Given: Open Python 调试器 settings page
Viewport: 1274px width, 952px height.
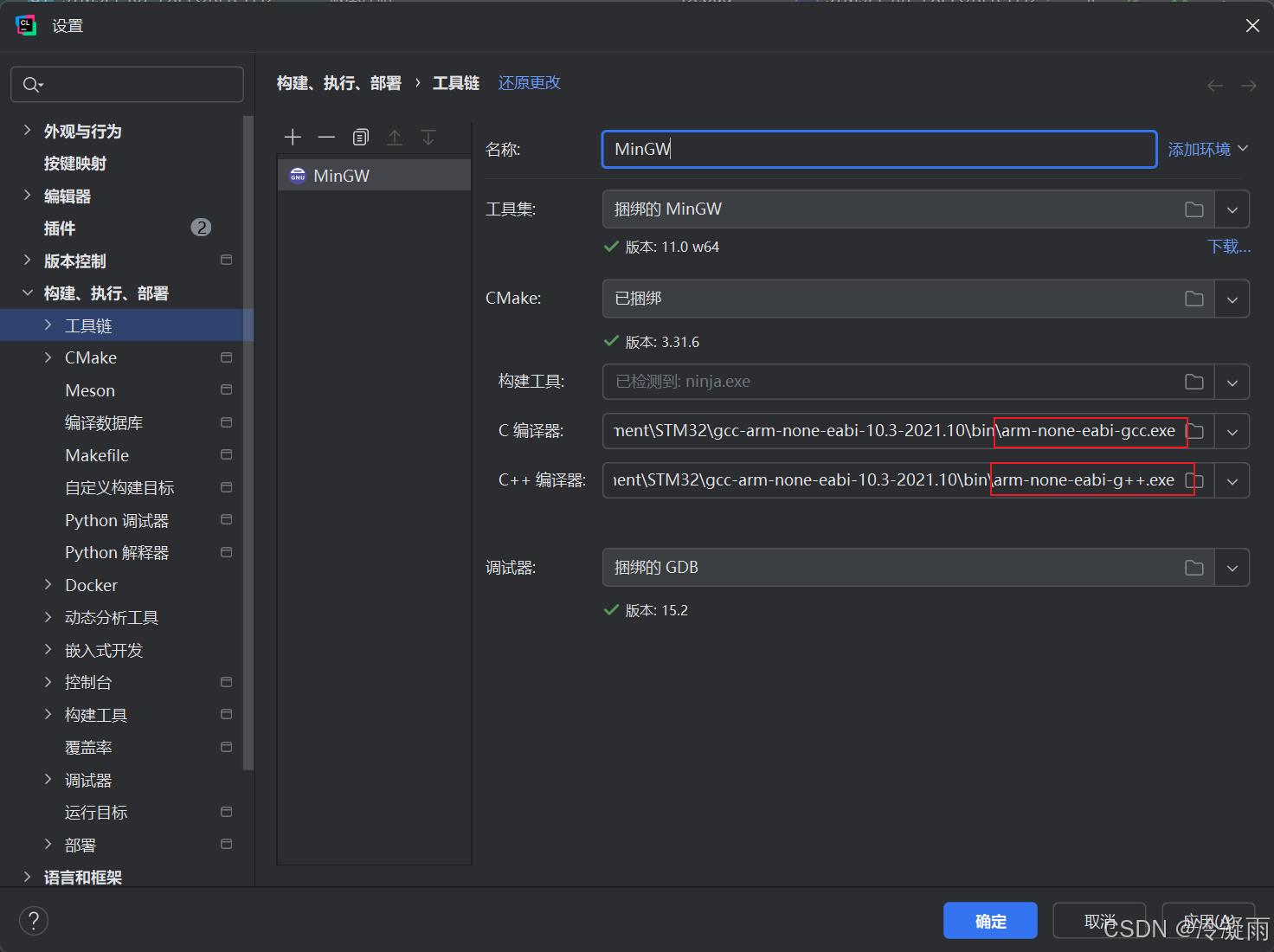Looking at the screenshot, I should 117,520.
